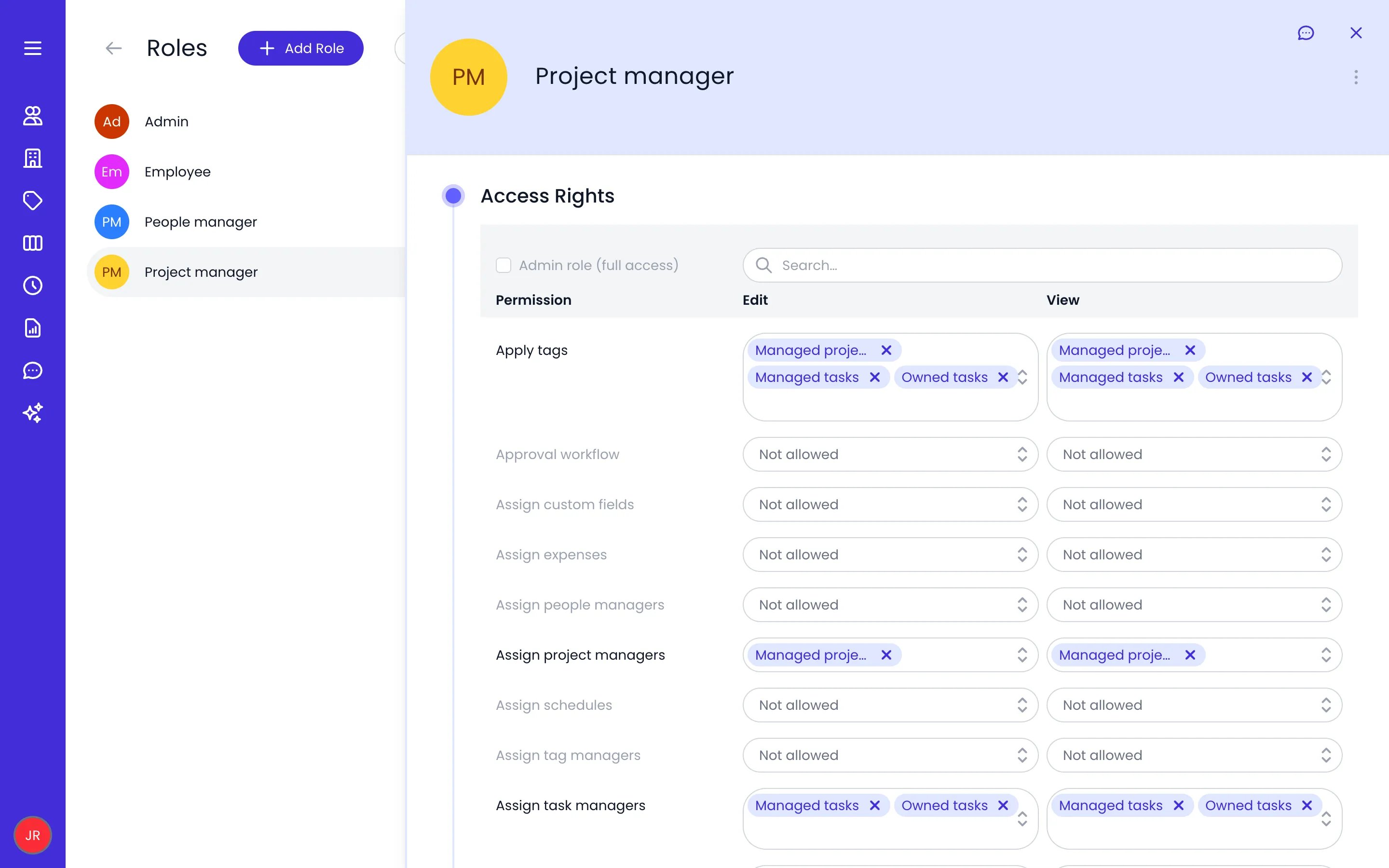Open the chat bubble icon in the sidebar
The image size is (1389, 868).
[x=33, y=370]
